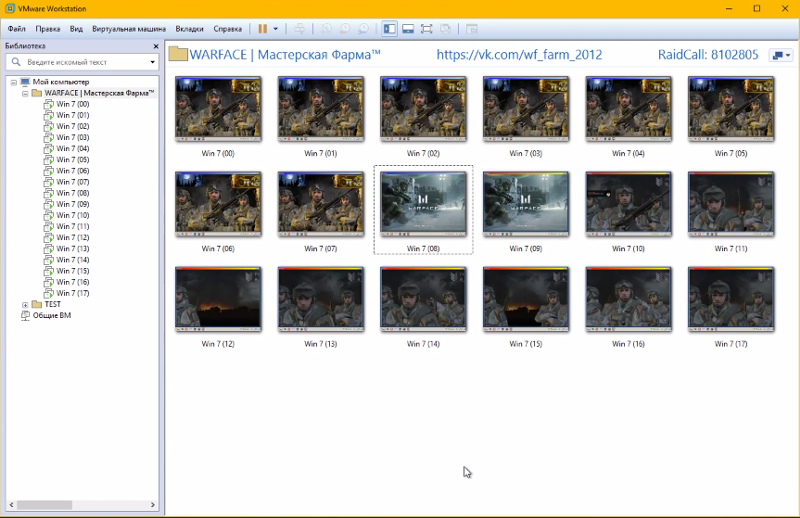Viewport: 800px width, 518px height.
Task: Open the Win 7 (09) thumbnail
Action: pyautogui.click(x=526, y=204)
